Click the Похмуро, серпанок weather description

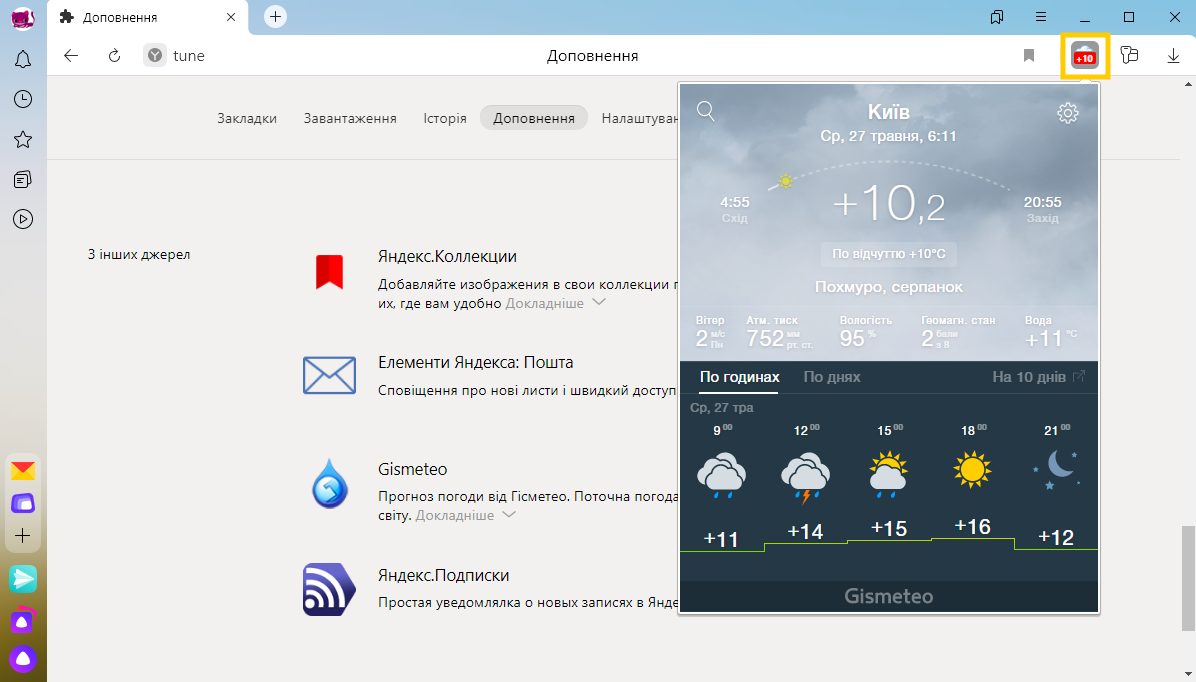(x=889, y=287)
